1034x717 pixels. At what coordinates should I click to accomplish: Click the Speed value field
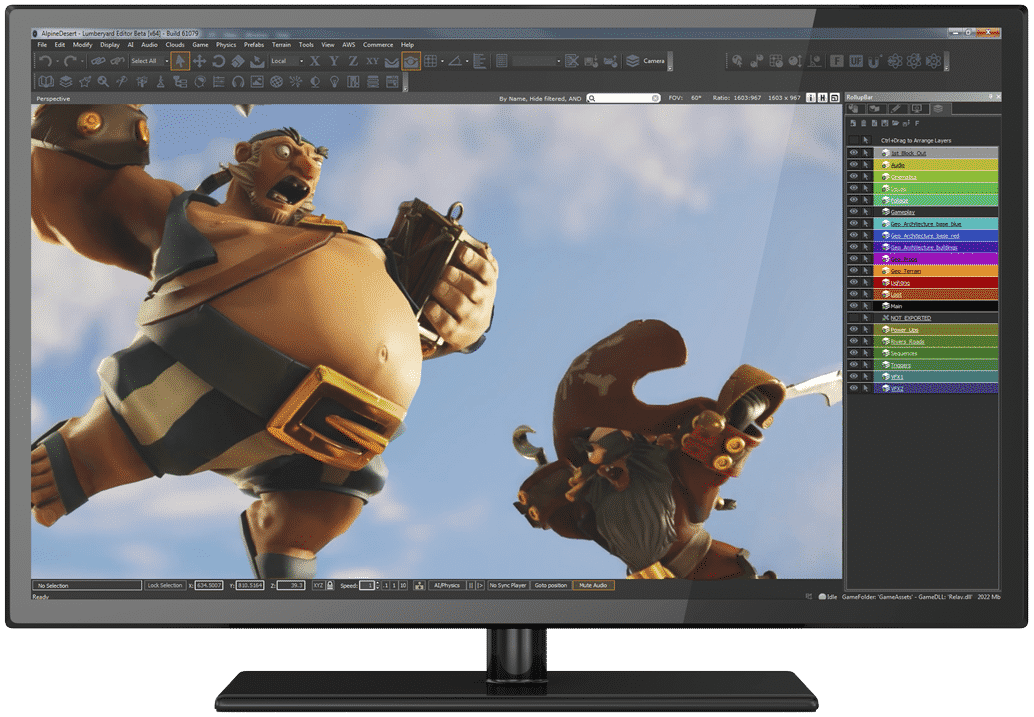367,585
